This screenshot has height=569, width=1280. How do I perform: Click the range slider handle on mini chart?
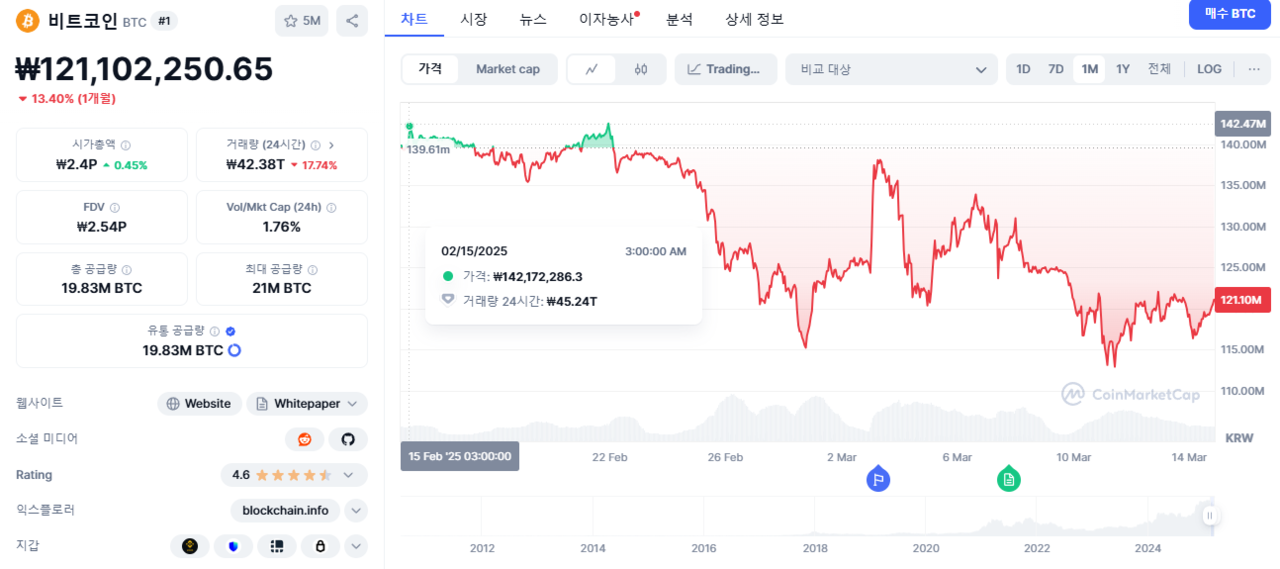coord(1210,516)
